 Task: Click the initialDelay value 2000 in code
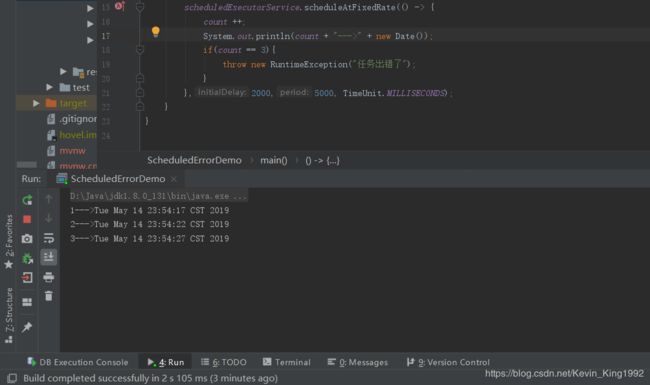point(261,93)
